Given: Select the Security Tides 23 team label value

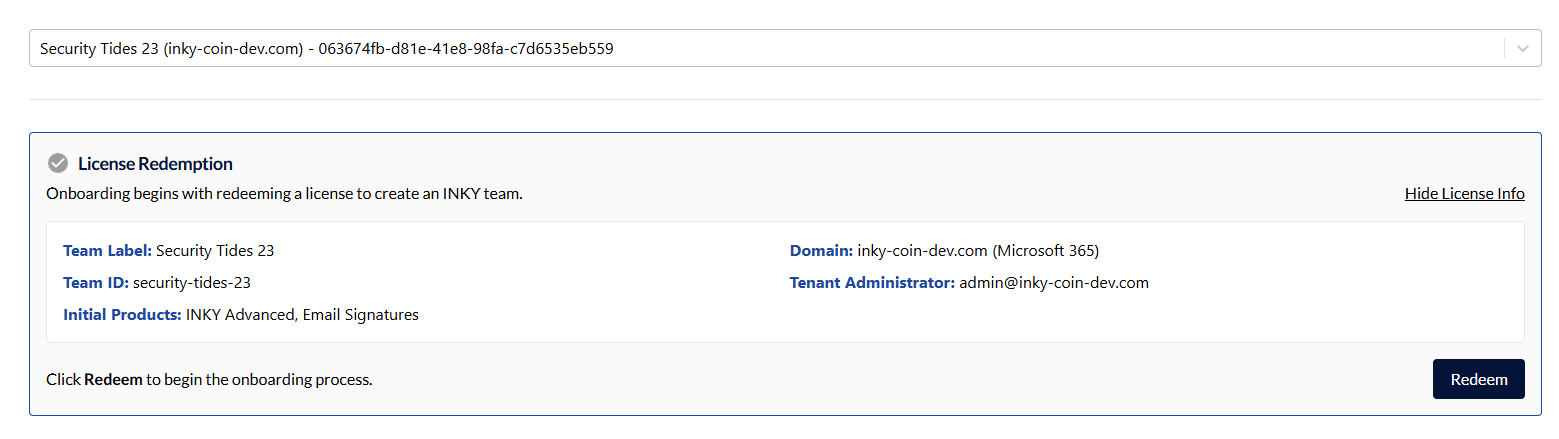Looking at the screenshot, I should (x=215, y=251).
